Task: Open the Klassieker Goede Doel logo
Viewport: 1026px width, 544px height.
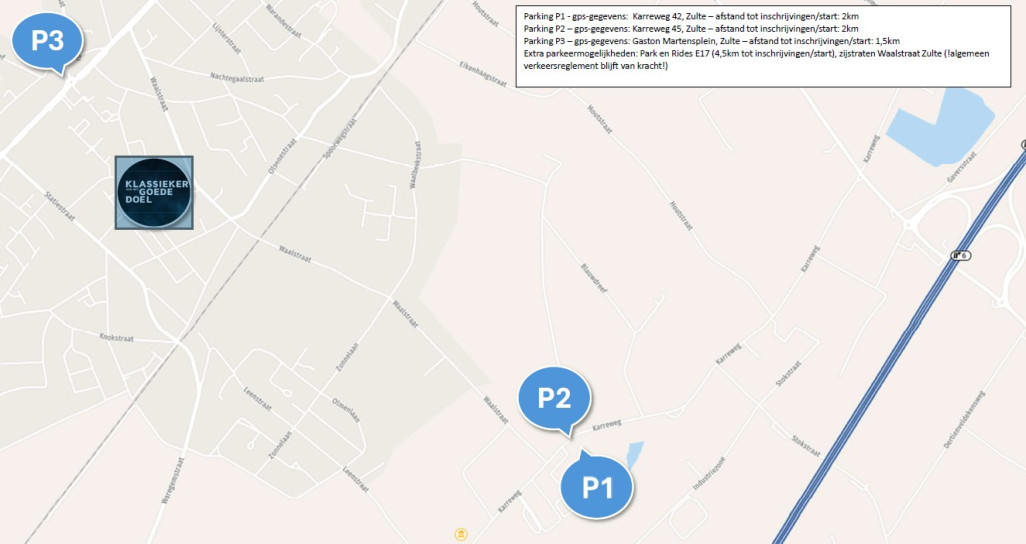Action: [x=154, y=192]
